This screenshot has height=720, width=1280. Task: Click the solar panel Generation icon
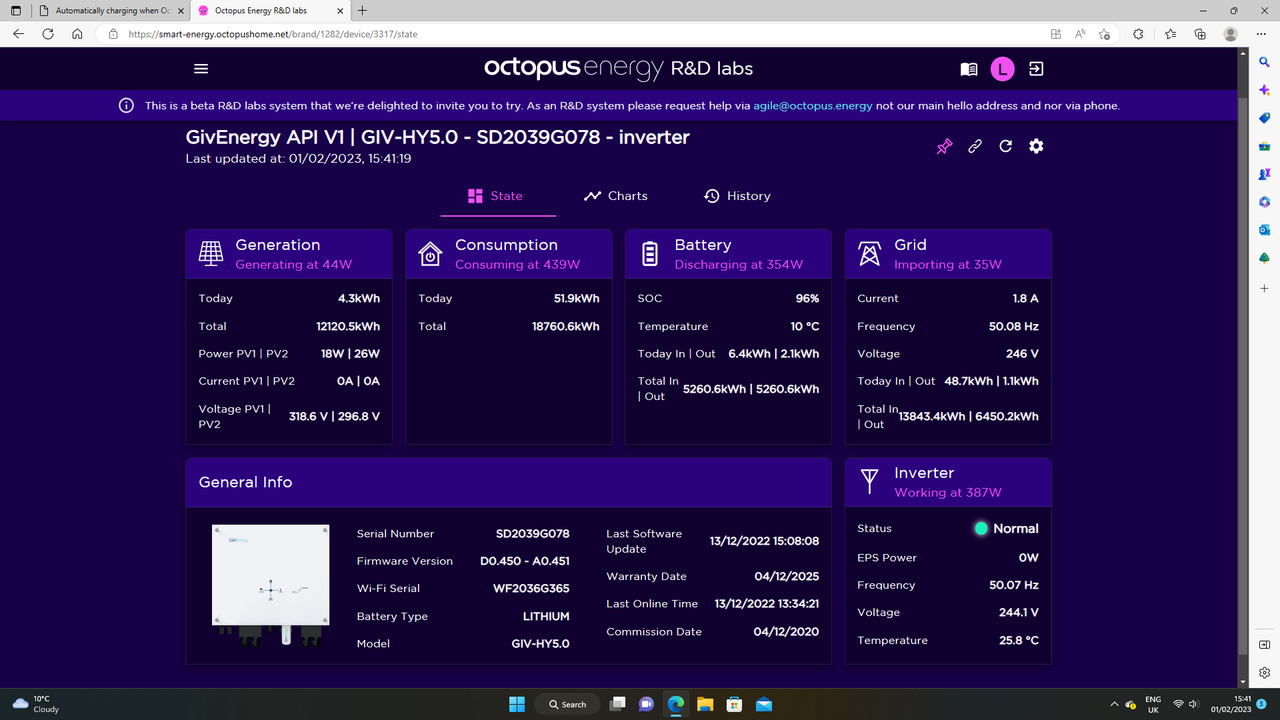click(211, 254)
